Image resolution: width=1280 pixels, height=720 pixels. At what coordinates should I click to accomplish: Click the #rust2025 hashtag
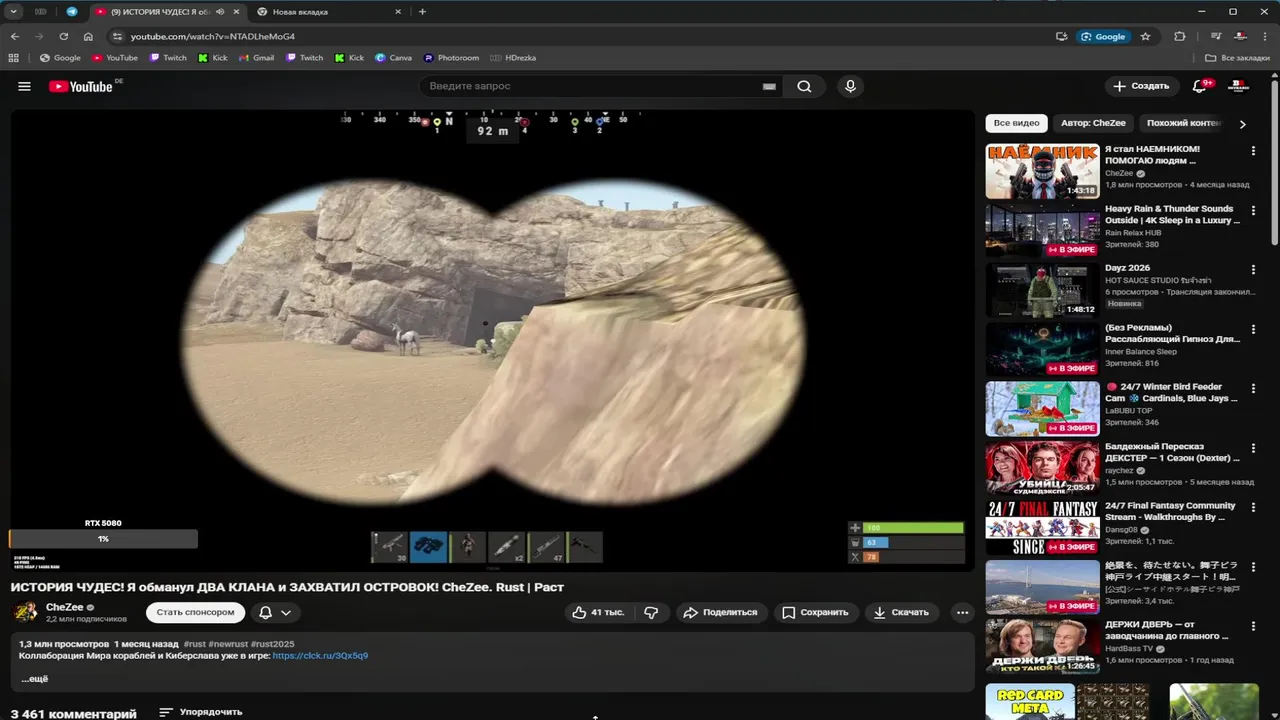click(x=273, y=644)
